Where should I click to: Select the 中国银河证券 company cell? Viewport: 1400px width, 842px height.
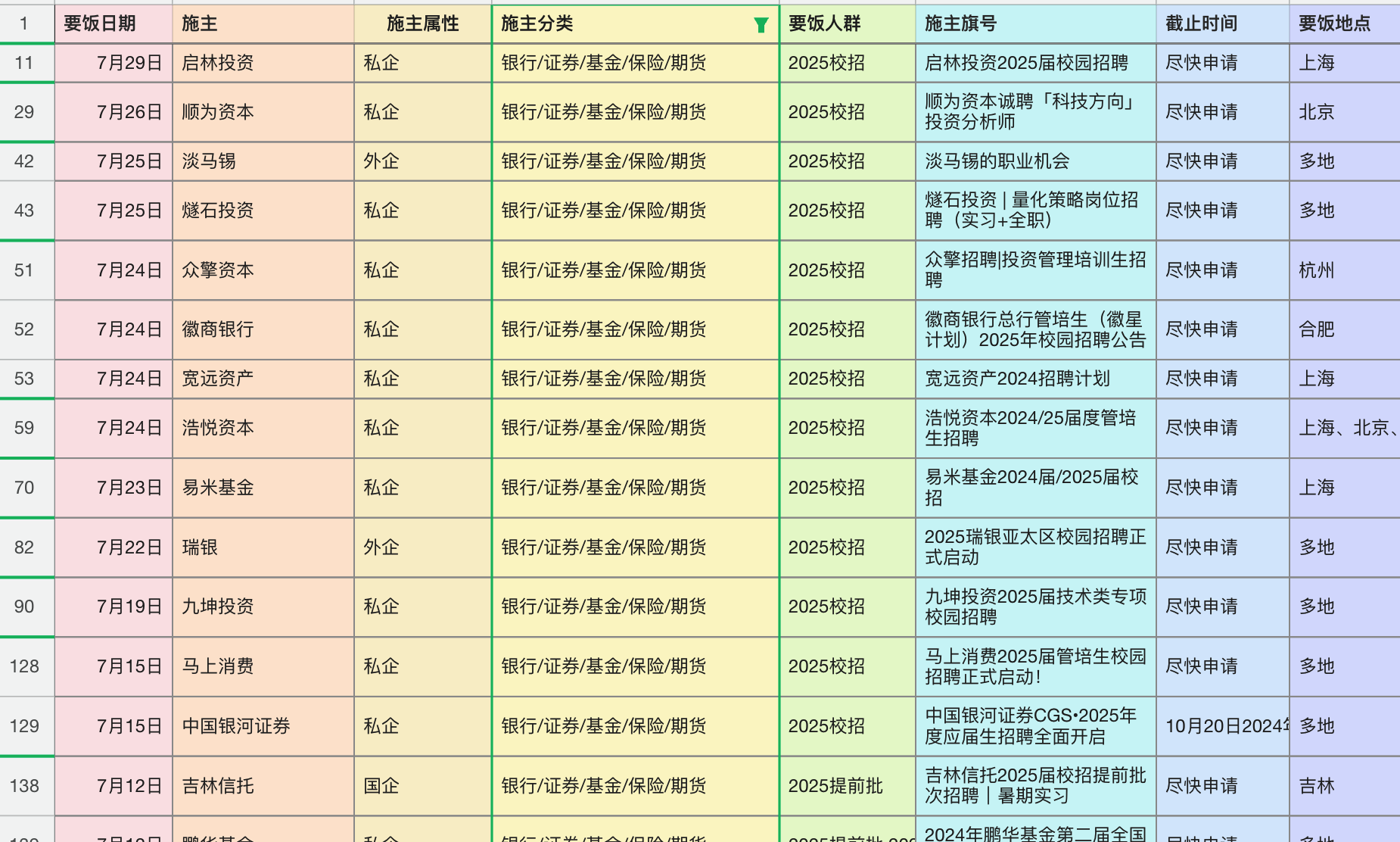point(263,726)
